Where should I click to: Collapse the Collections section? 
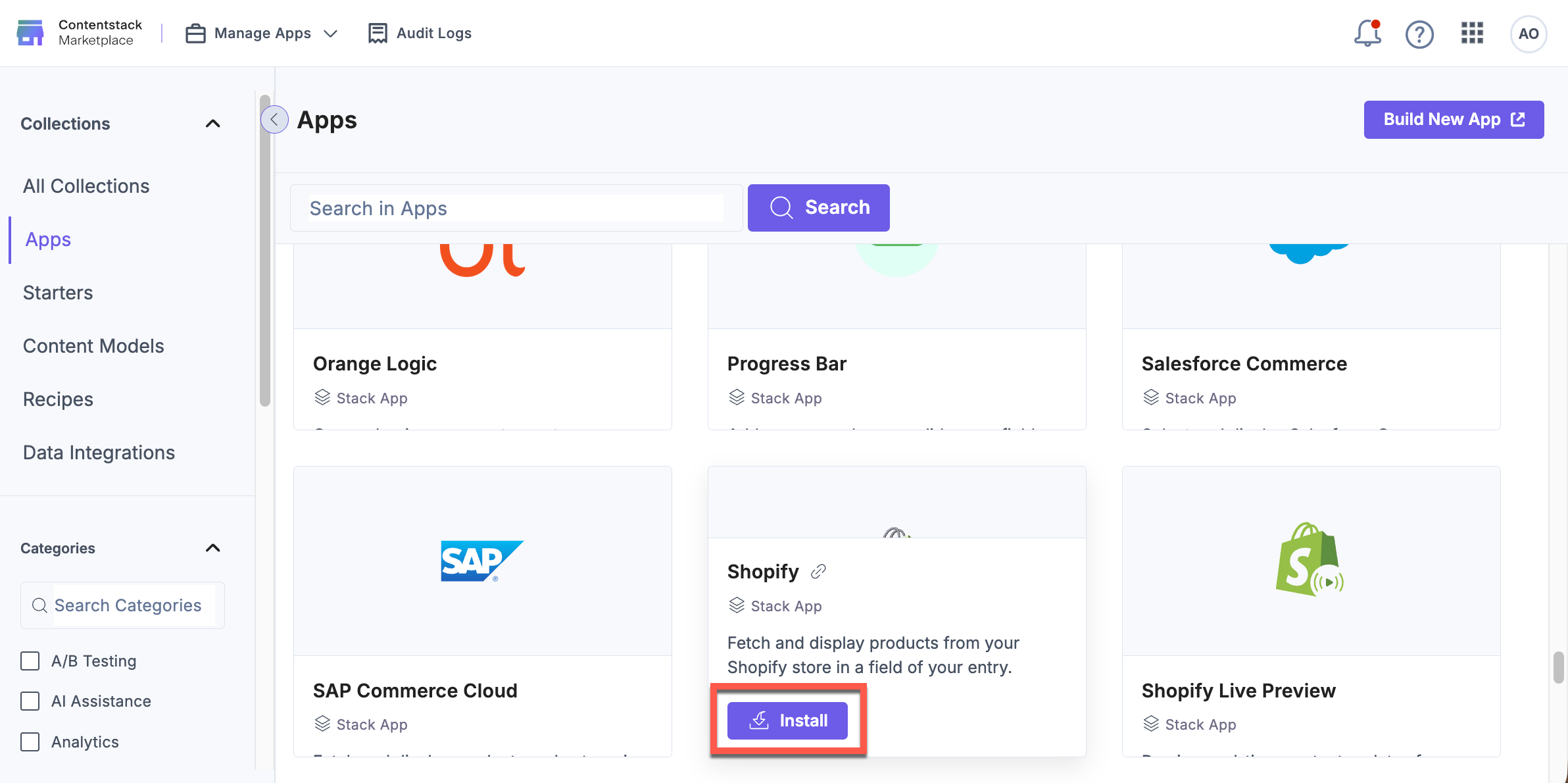(x=212, y=124)
